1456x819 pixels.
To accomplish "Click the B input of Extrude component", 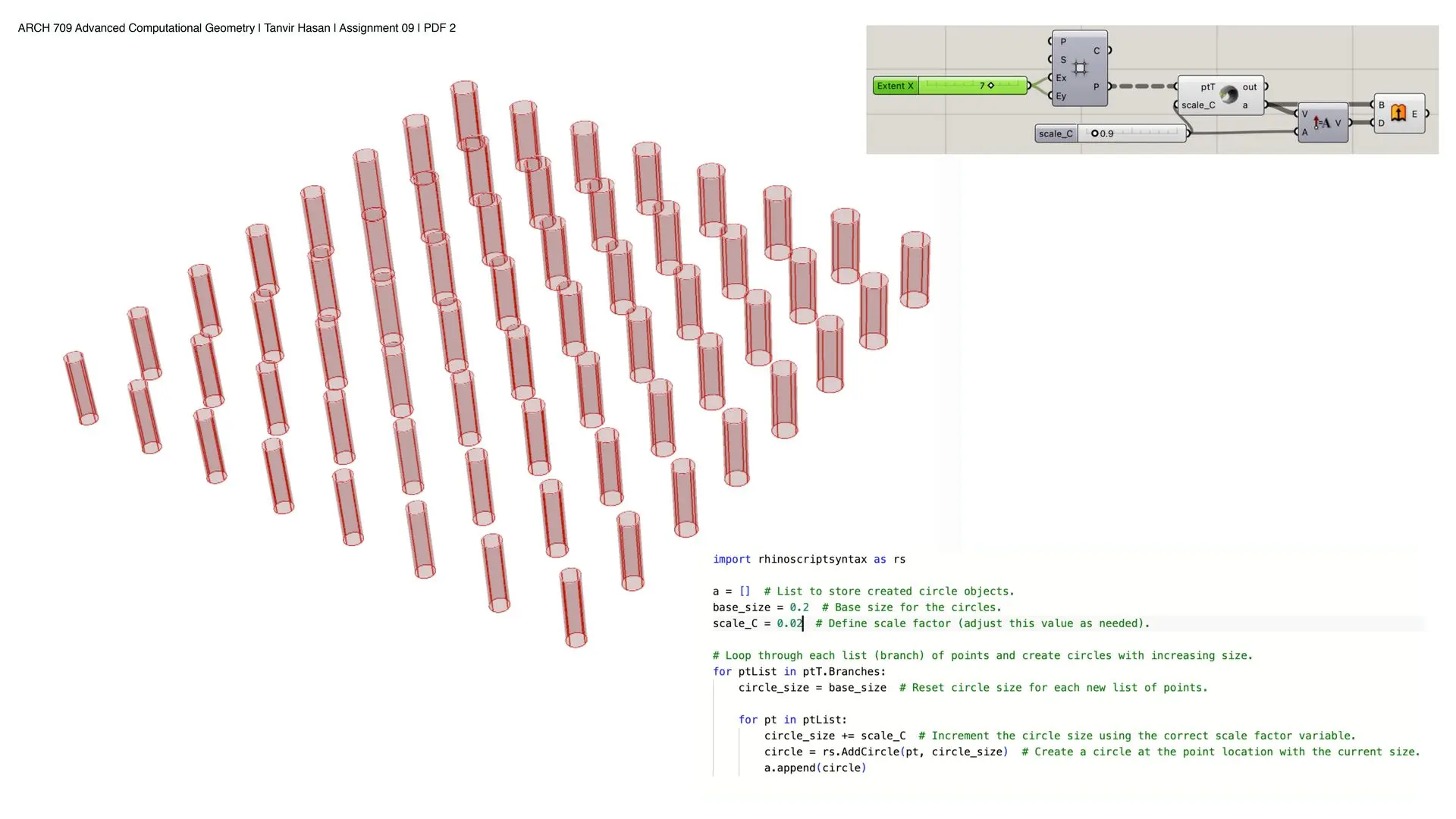I will tap(1382, 105).
